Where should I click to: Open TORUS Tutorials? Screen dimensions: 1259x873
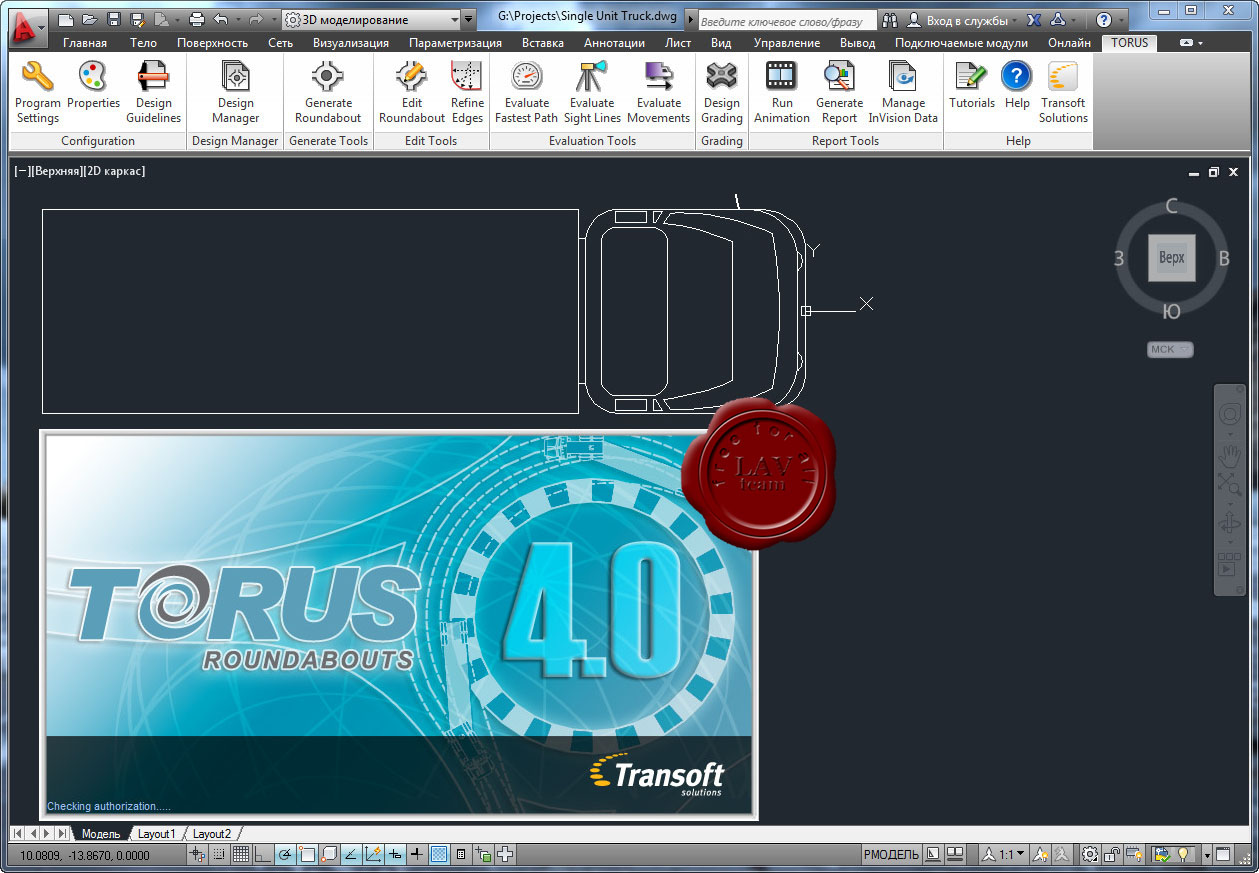pos(971,85)
